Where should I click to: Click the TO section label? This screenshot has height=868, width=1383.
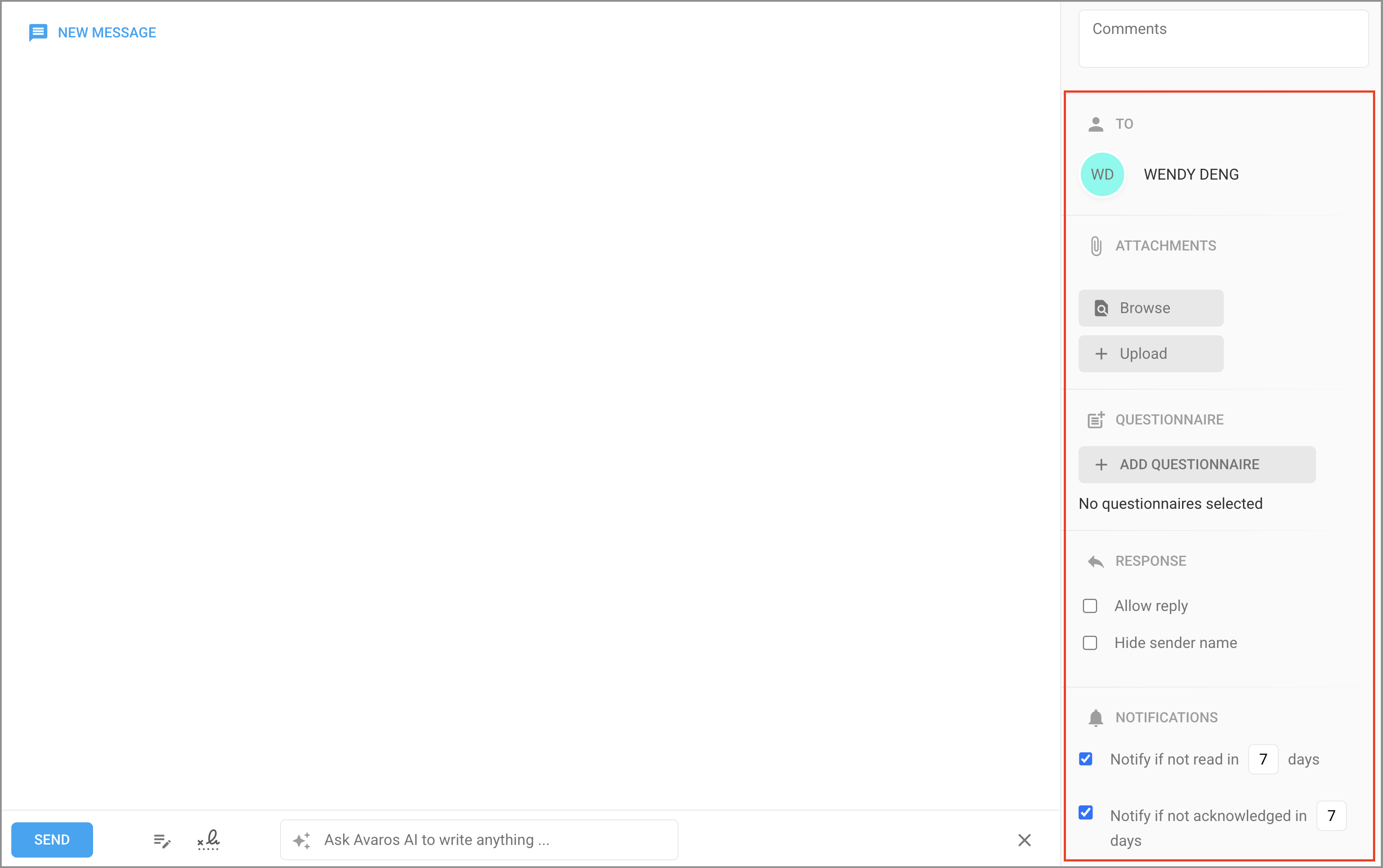point(1124,124)
